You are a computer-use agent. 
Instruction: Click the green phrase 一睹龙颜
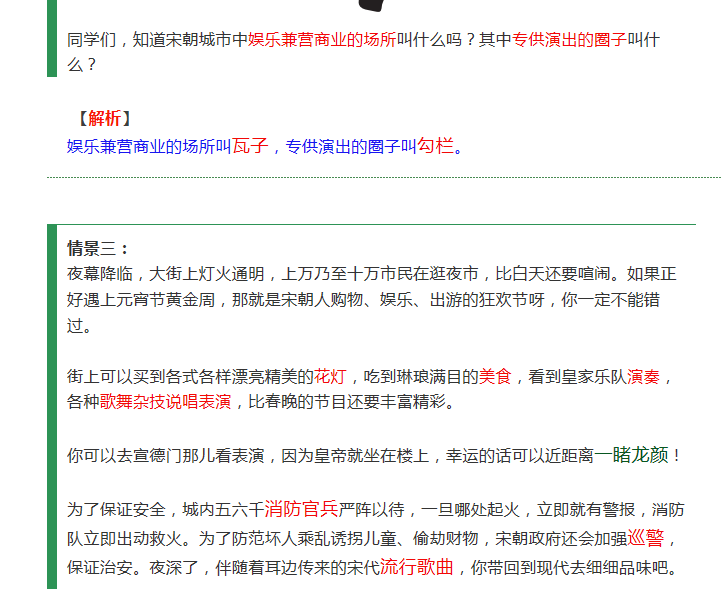point(631,455)
